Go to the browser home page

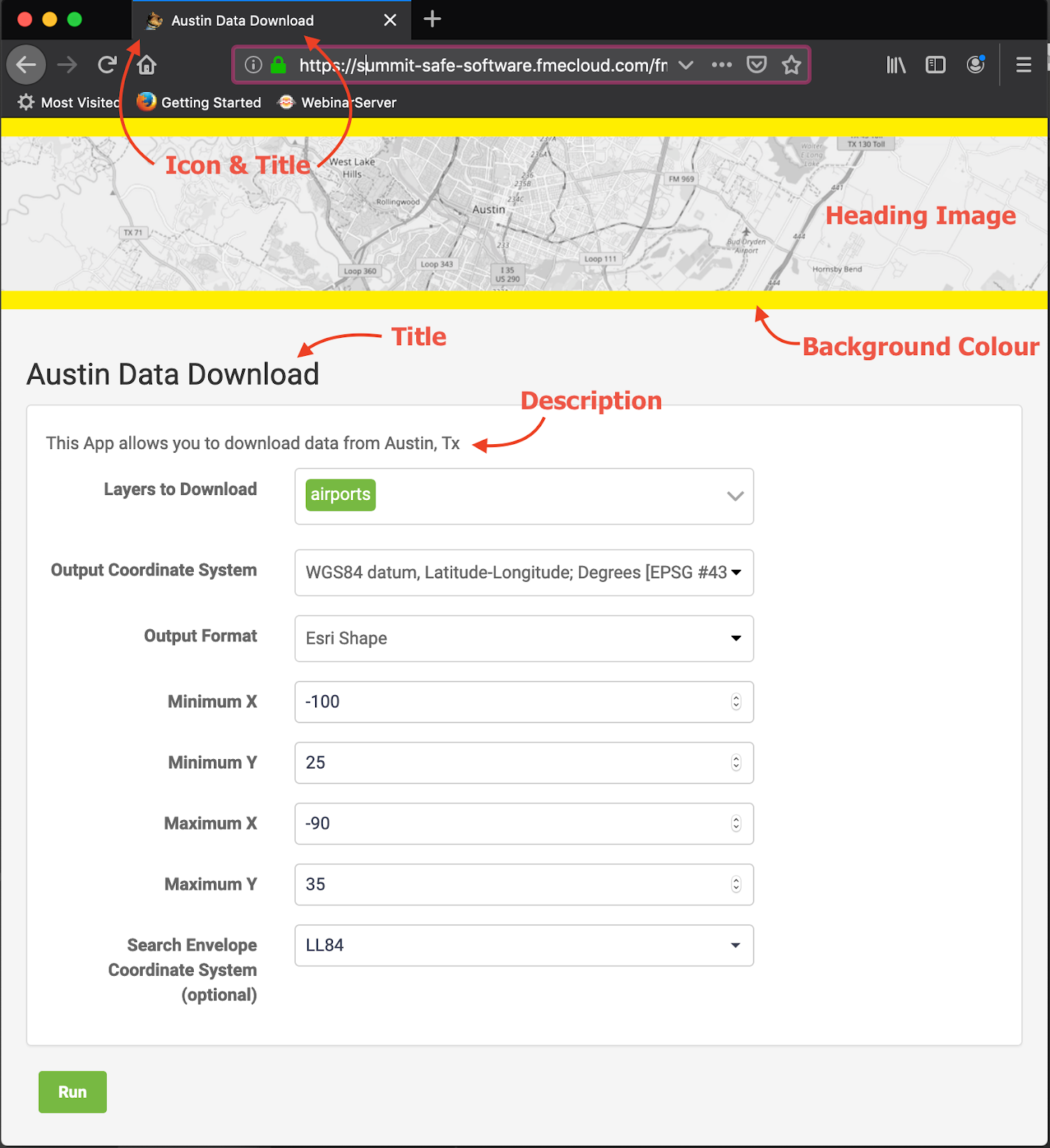(147, 65)
